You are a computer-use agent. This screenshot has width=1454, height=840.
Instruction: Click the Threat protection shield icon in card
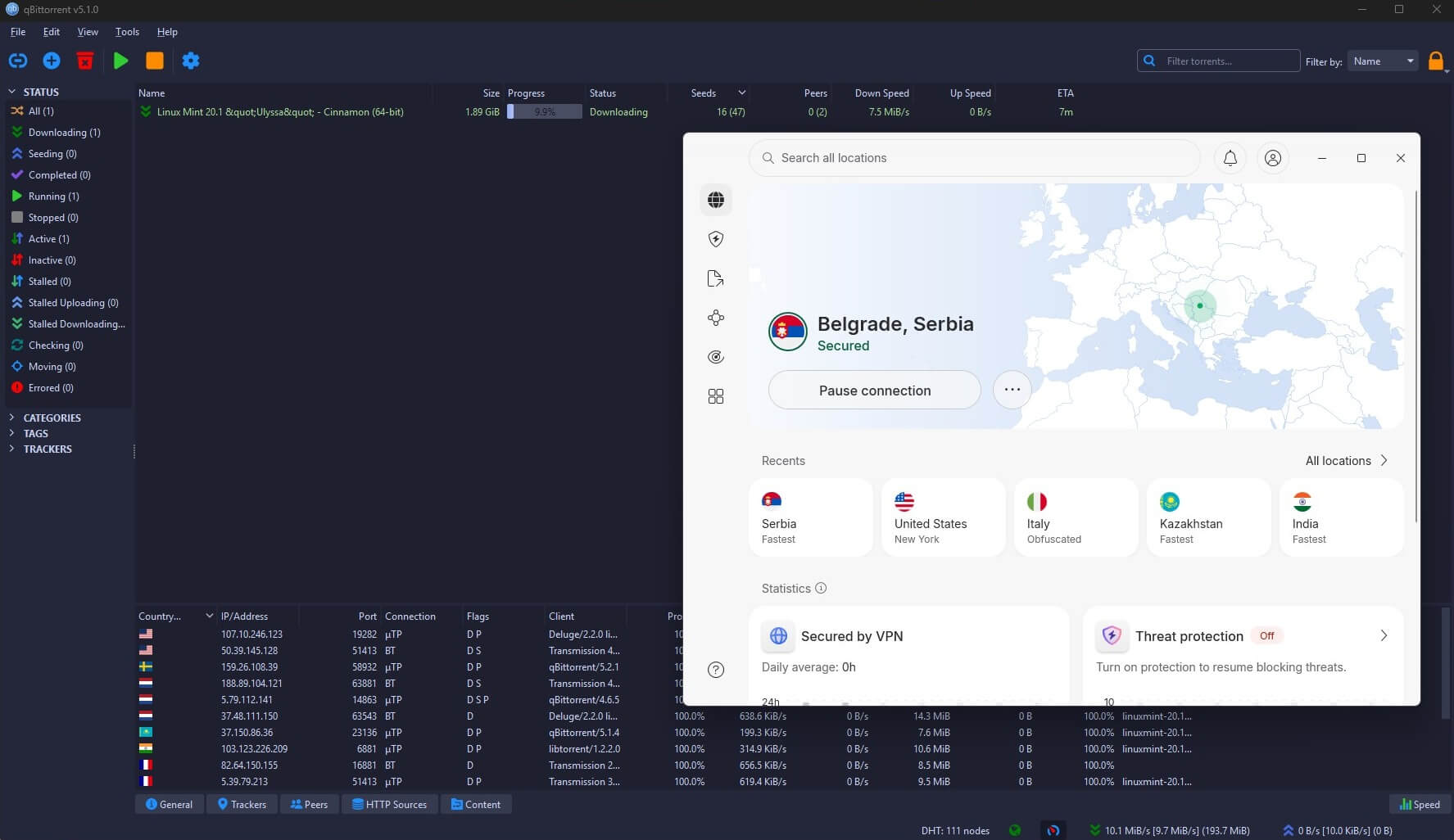(1112, 635)
